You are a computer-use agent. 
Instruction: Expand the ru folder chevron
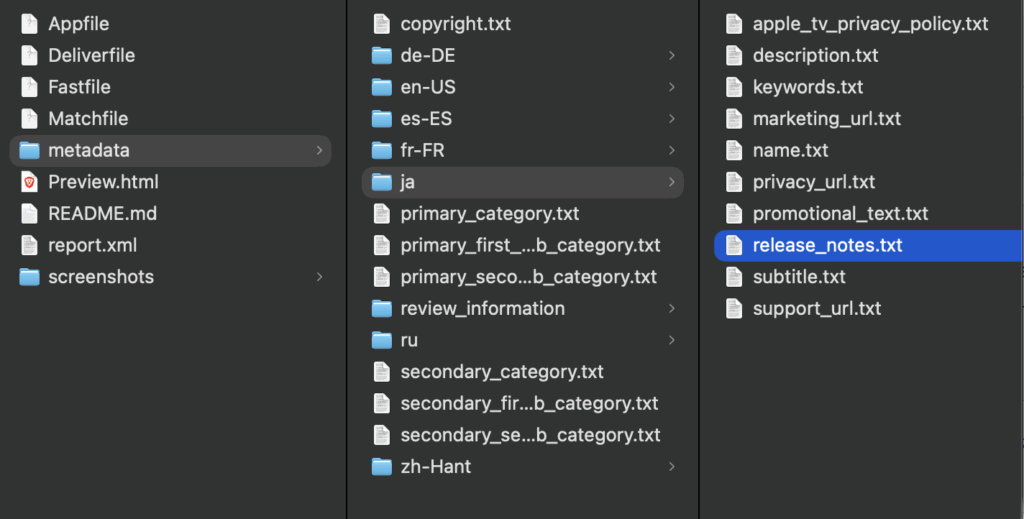671,340
